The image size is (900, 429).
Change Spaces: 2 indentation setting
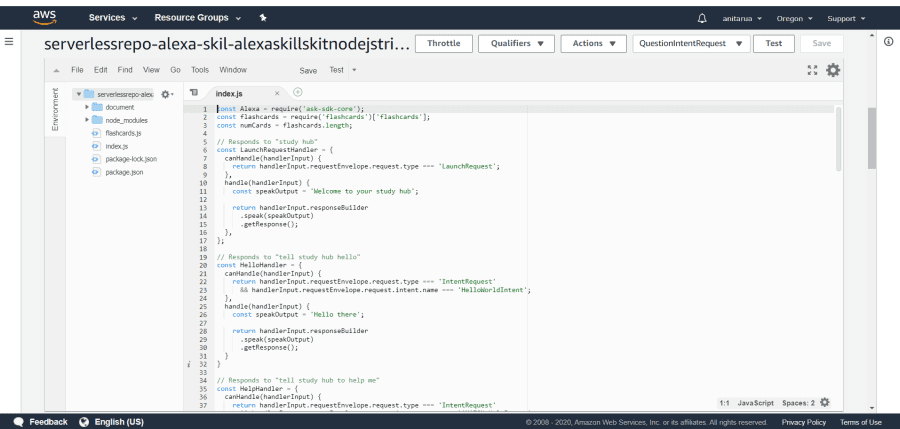coord(798,403)
